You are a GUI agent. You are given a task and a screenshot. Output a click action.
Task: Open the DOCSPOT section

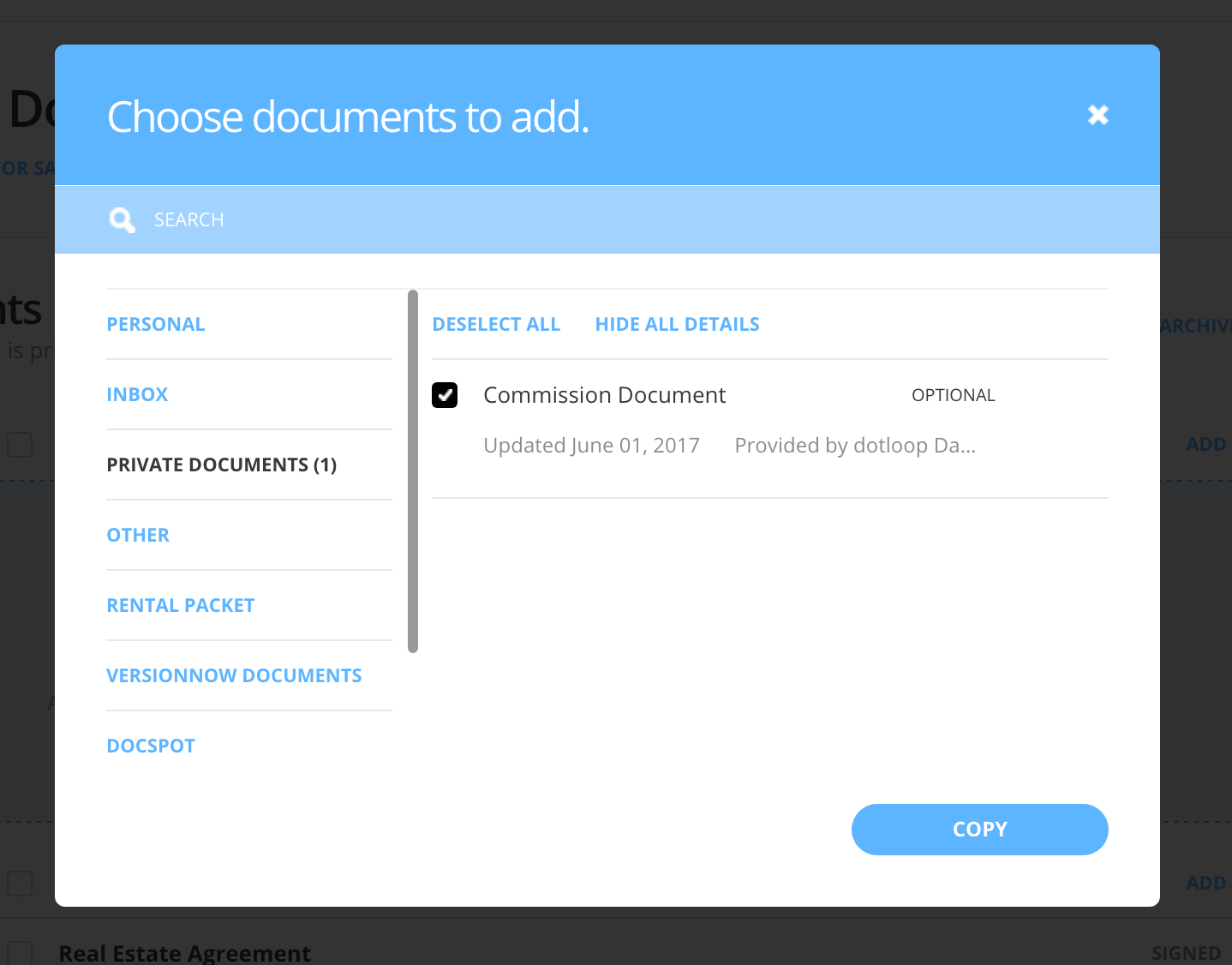point(151,746)
